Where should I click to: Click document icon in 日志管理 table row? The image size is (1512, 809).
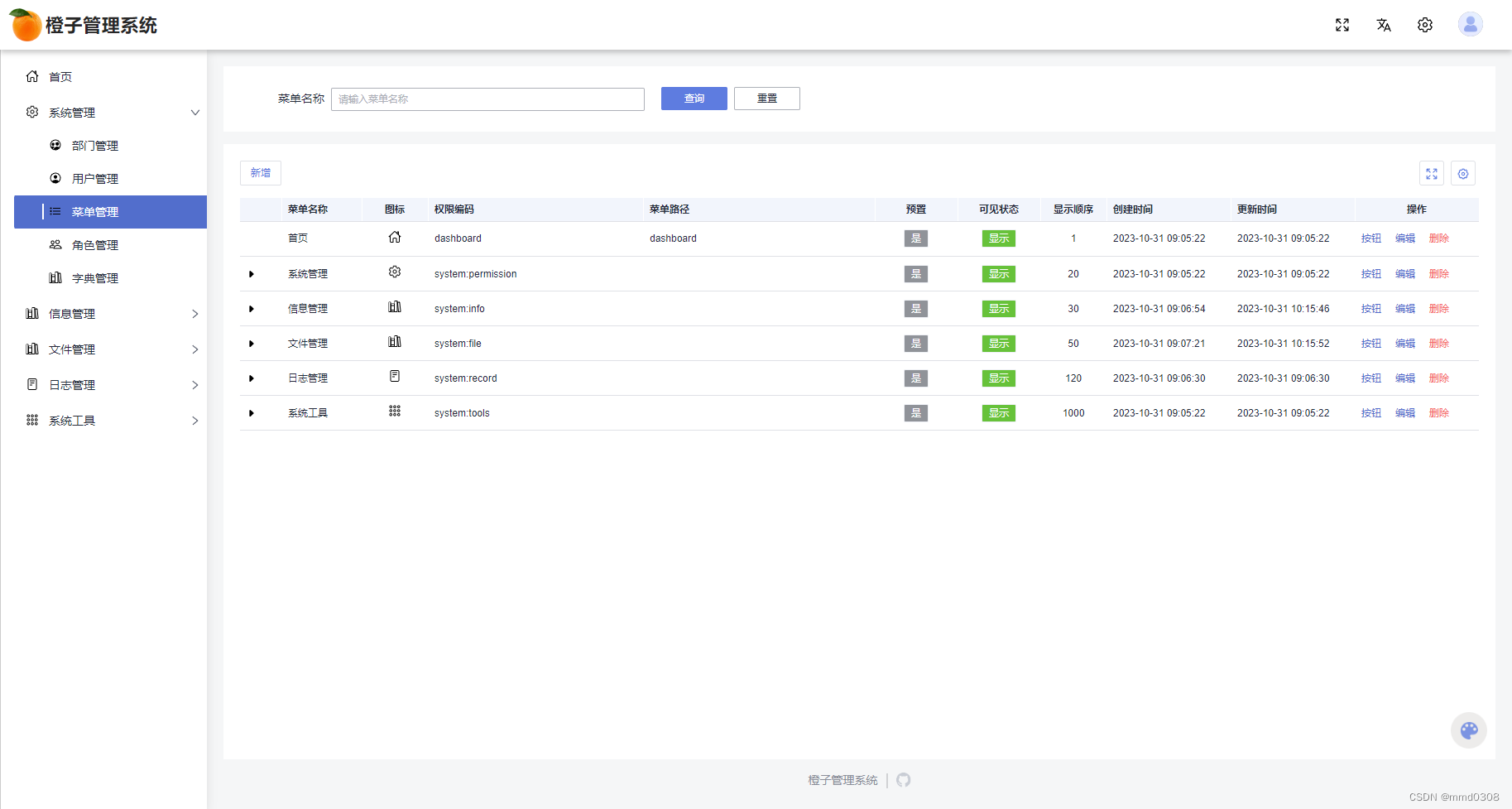point(395,376)
